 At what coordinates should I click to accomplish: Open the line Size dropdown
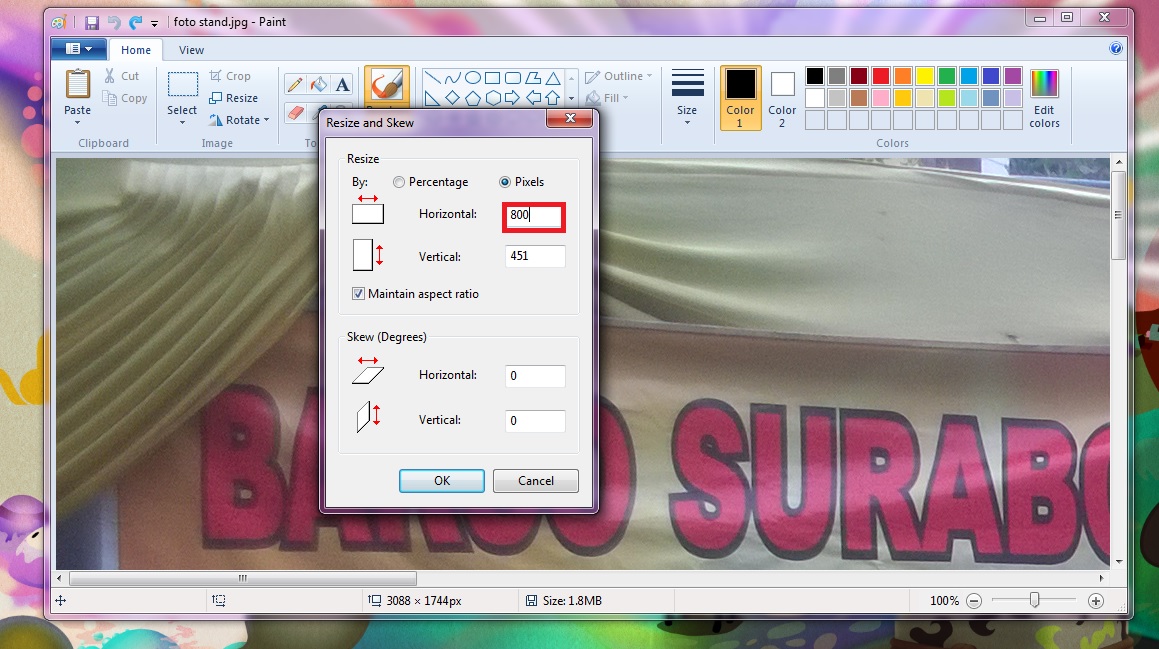coord(687,98)
